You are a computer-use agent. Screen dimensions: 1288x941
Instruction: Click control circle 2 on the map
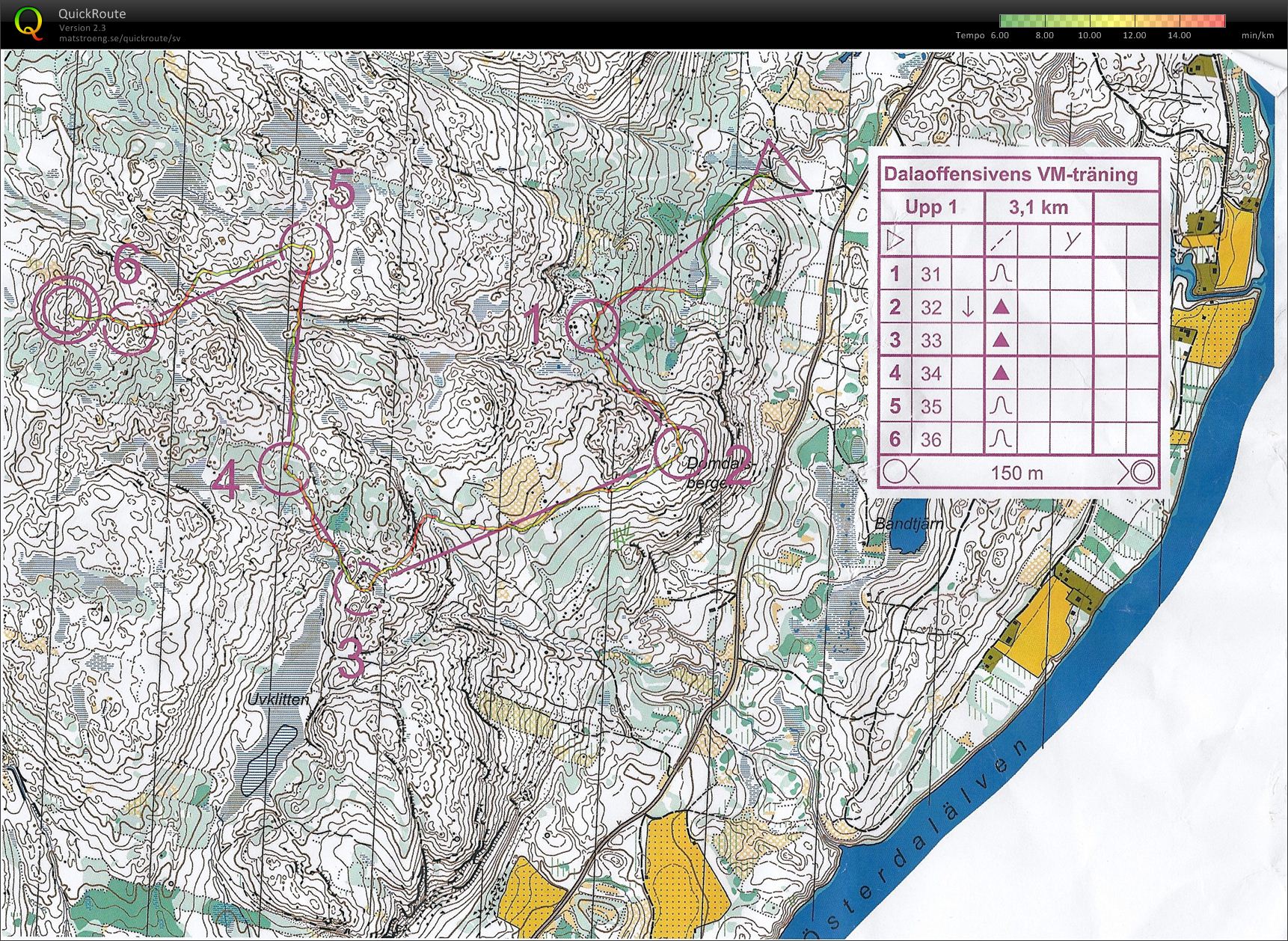point(679,451)
